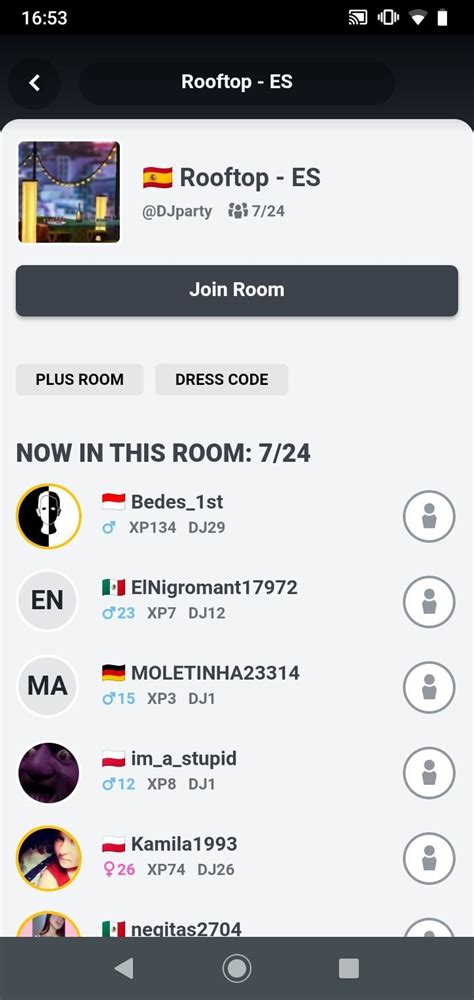This screenshot has height=1000, width=474.
Task: Tap Bedes_1st black and white avatar
Action: (x=48, y=516)
